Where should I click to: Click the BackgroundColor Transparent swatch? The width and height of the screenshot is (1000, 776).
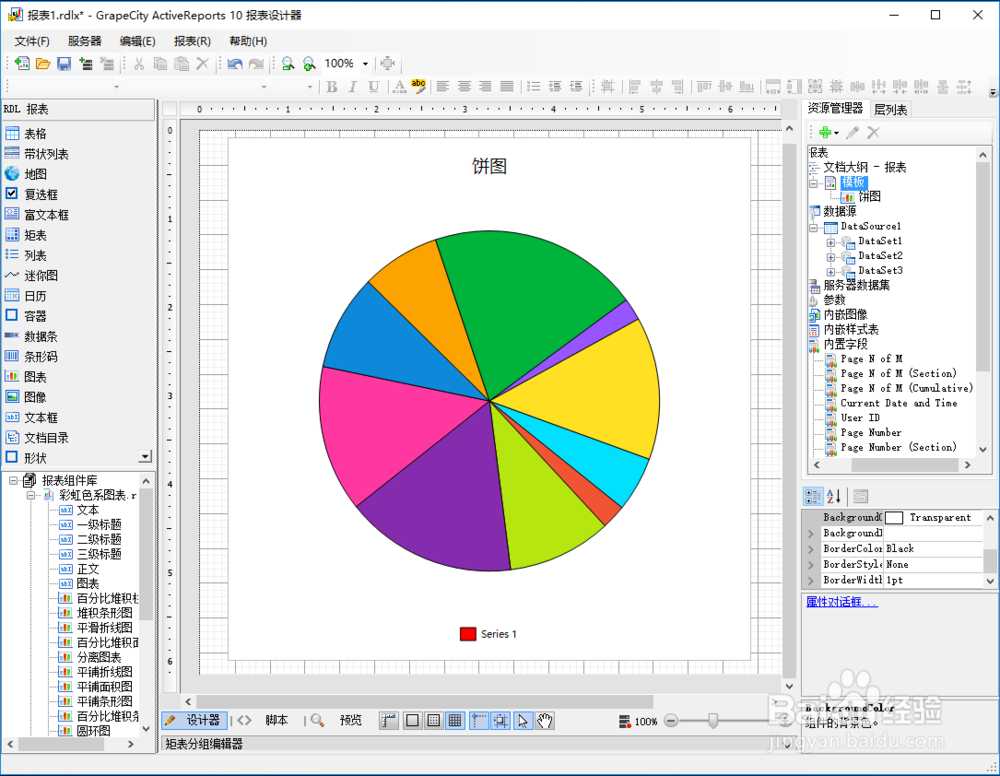(x=893, y=518)
